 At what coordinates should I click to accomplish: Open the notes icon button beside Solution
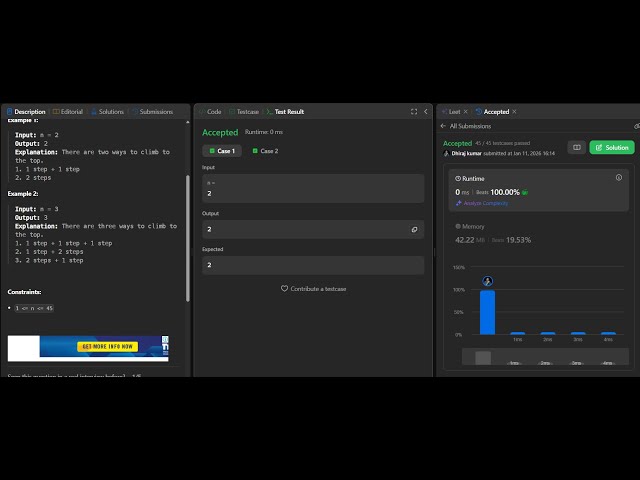pos(576,147)
